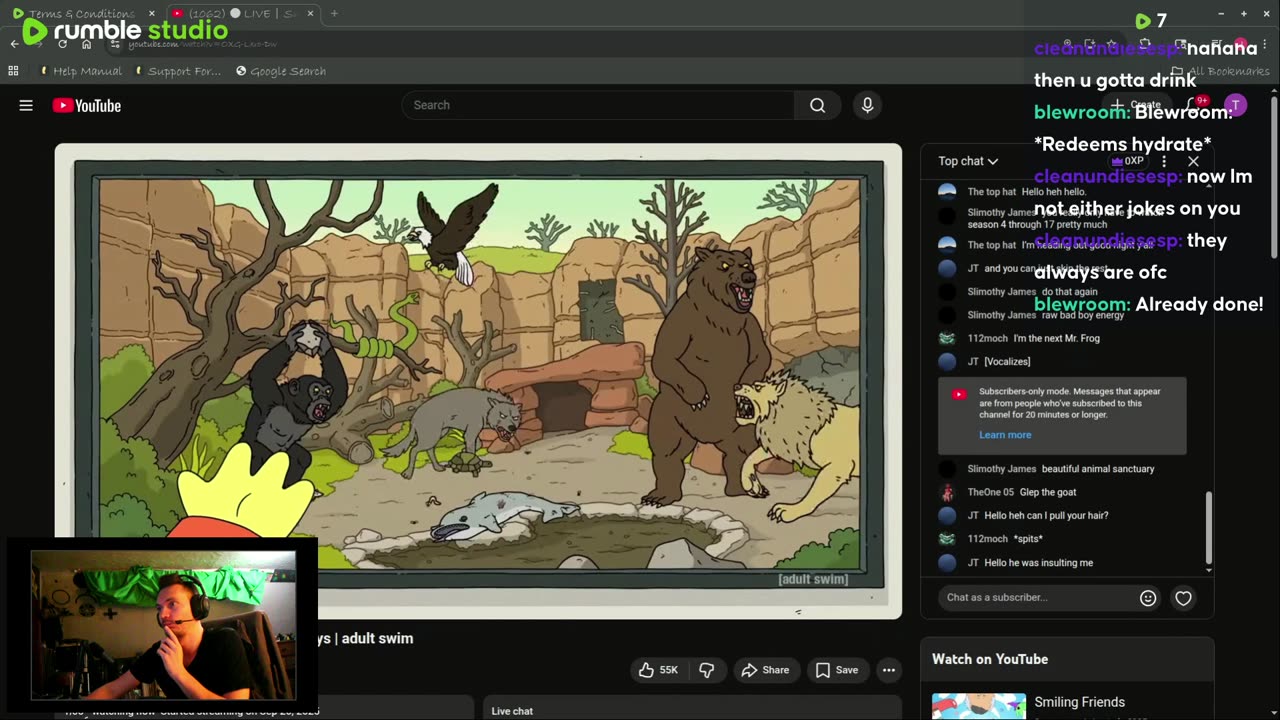Image resolution: width=1280 pixels, height=720 pixels.
Task: Click the YouTube logo
Action: click(x=87, y=105)
